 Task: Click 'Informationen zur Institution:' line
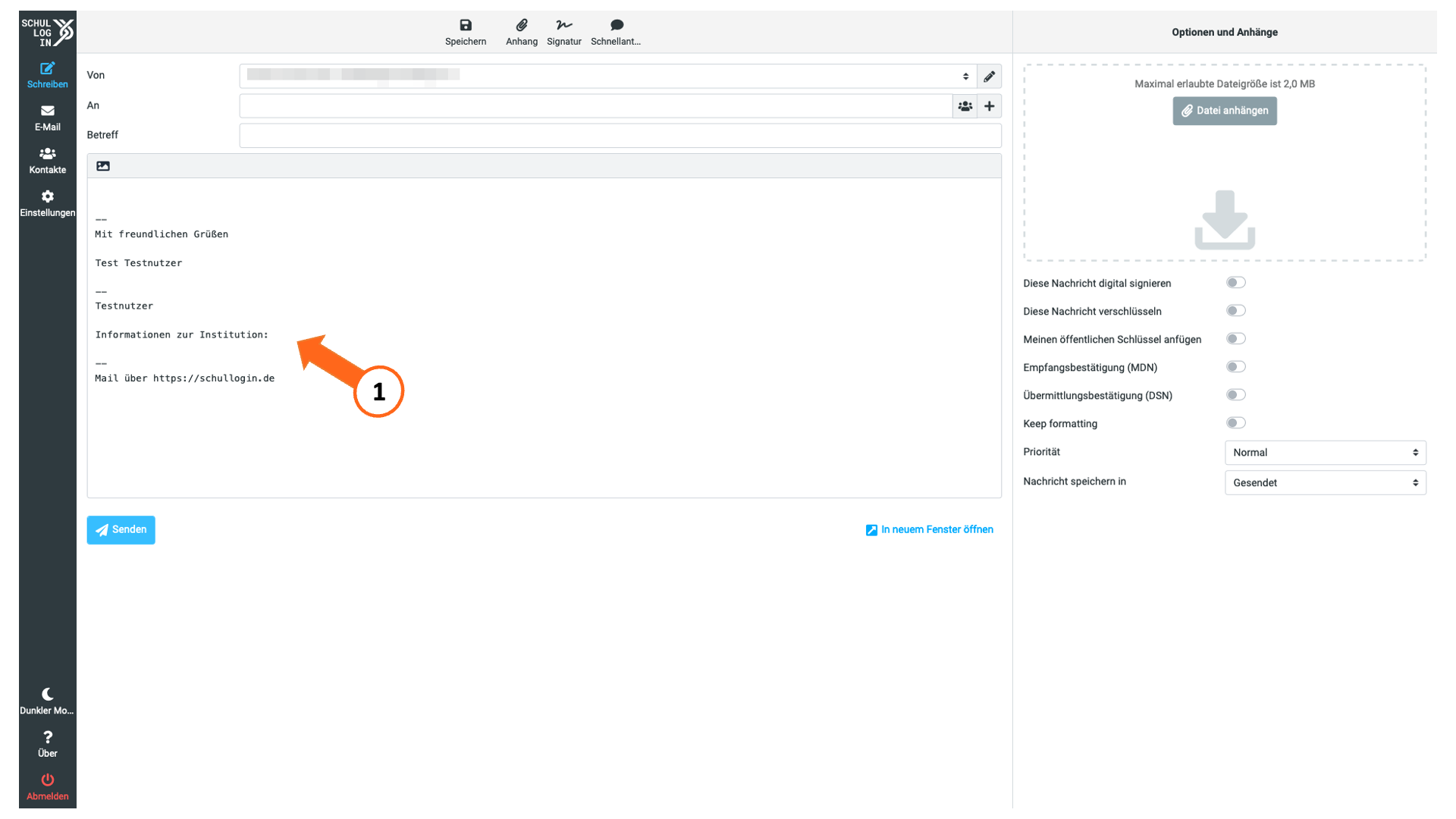click(182, 334)
